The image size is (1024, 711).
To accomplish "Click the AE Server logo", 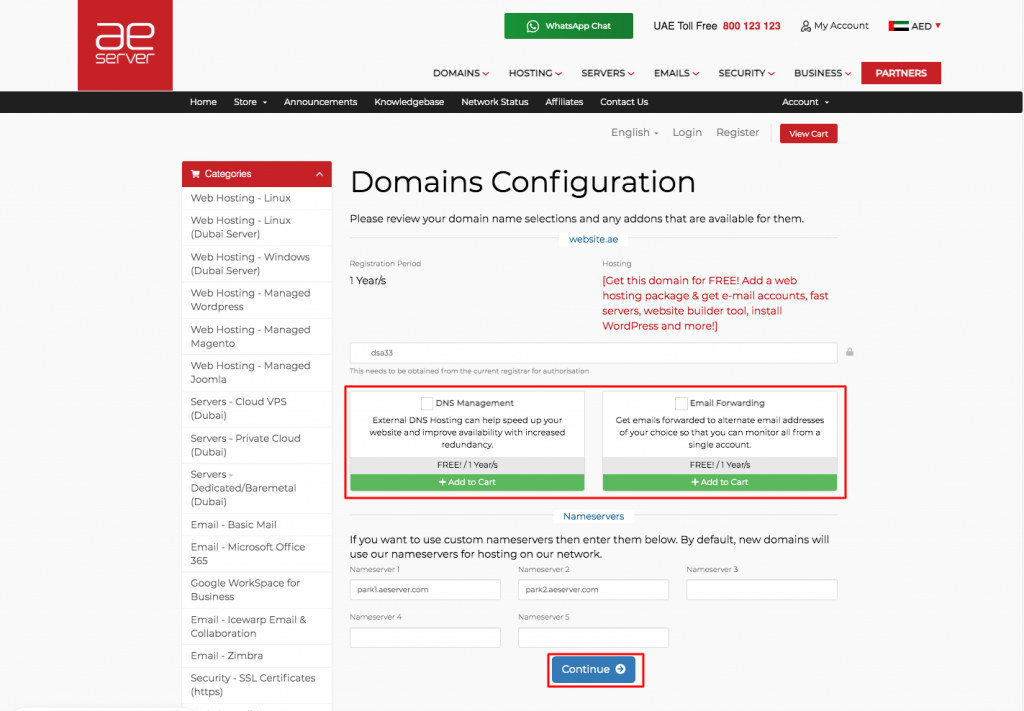I will [125, 44].
